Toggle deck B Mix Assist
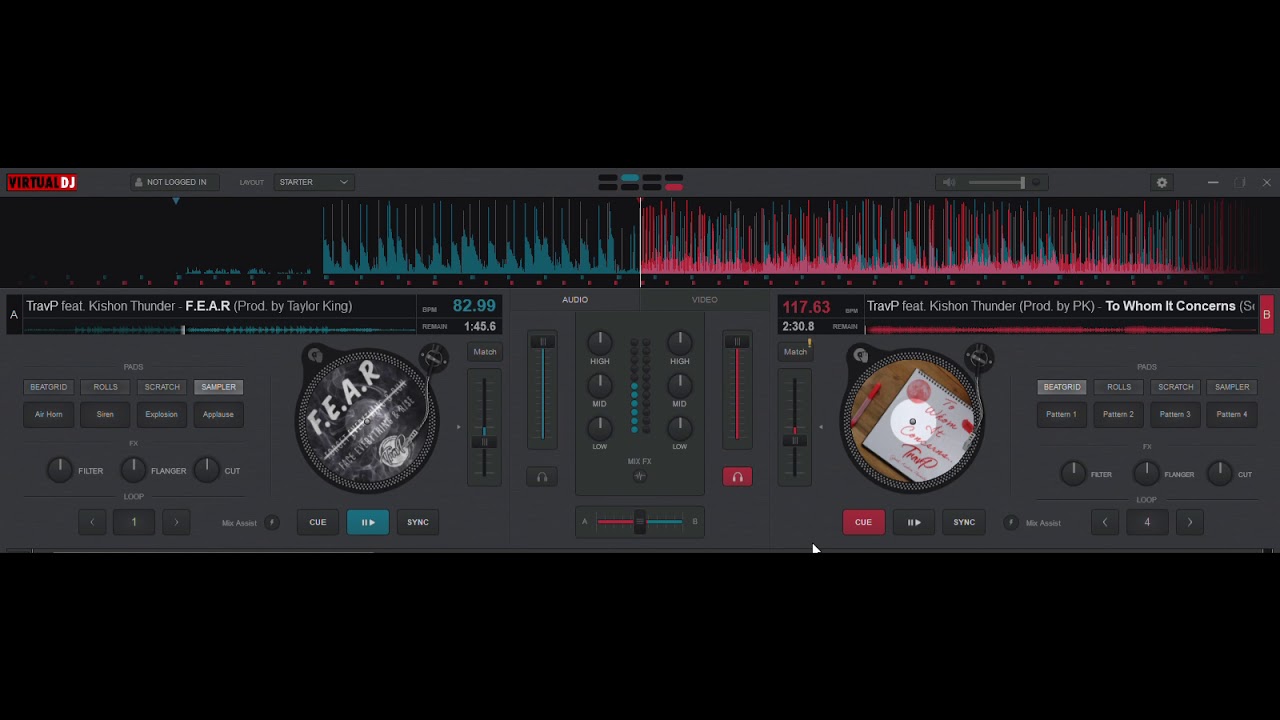The image size is (1280, 720). pyautogui.click(x=1010, y=523)
